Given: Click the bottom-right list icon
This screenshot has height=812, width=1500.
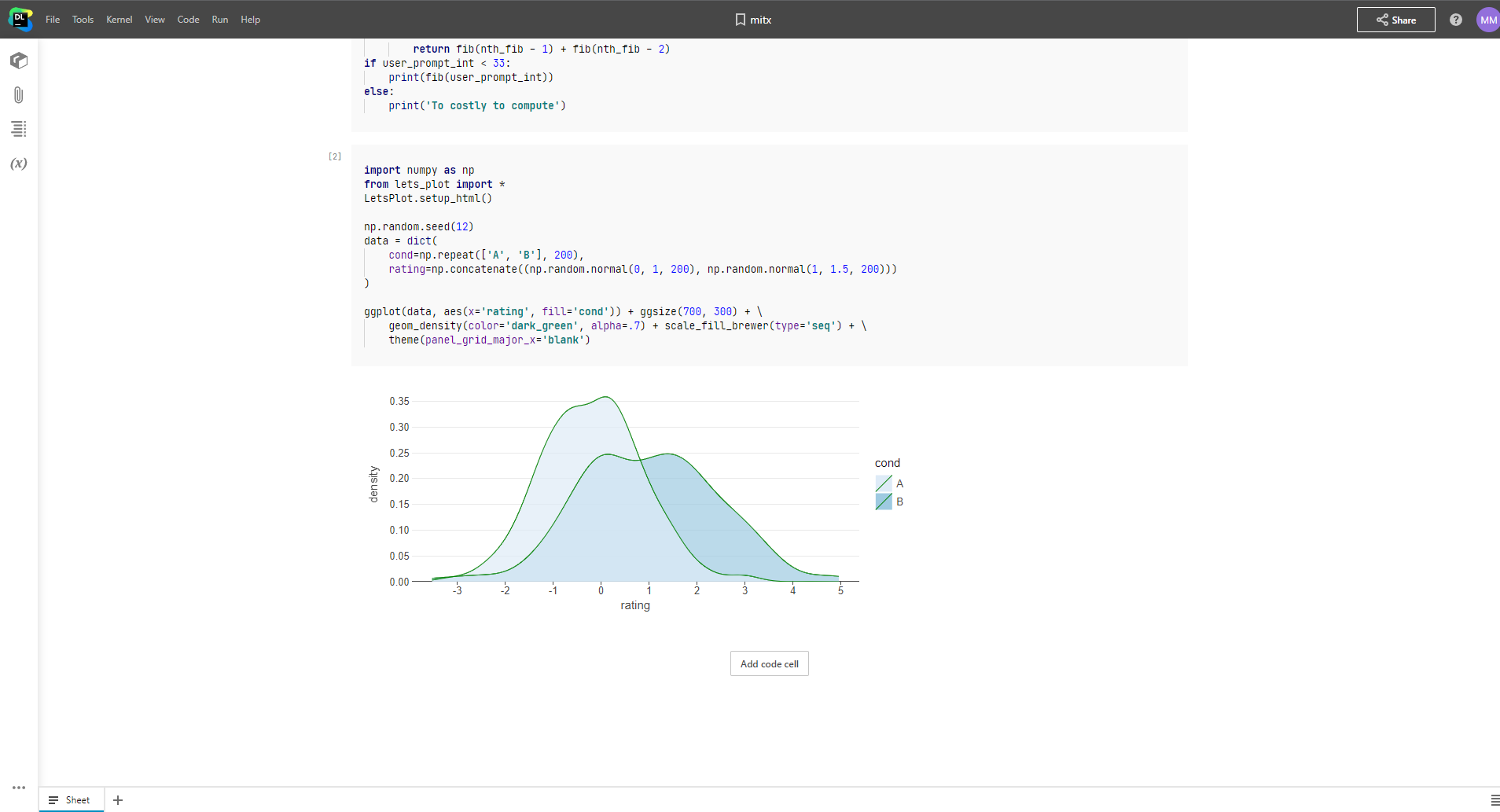Looking at the screenshot, I should [1494, 800].
